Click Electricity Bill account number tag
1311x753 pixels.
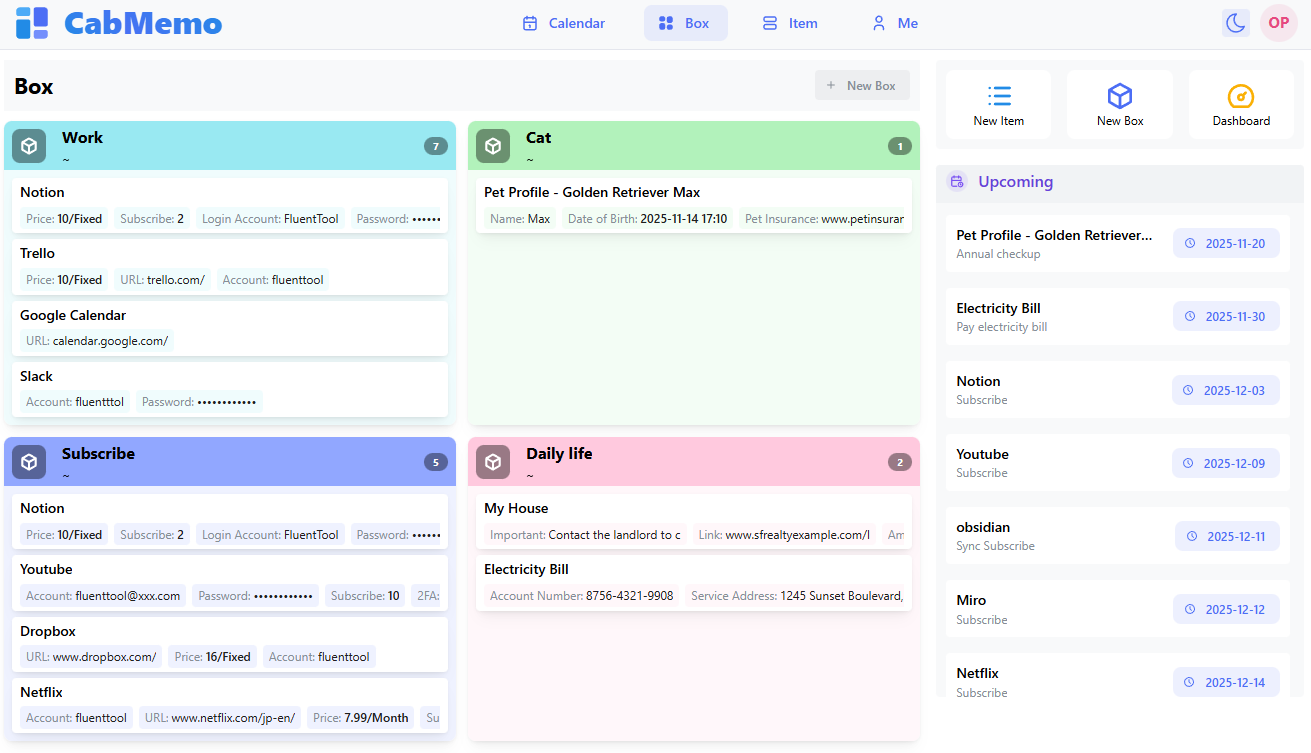(x=582, y=596)
